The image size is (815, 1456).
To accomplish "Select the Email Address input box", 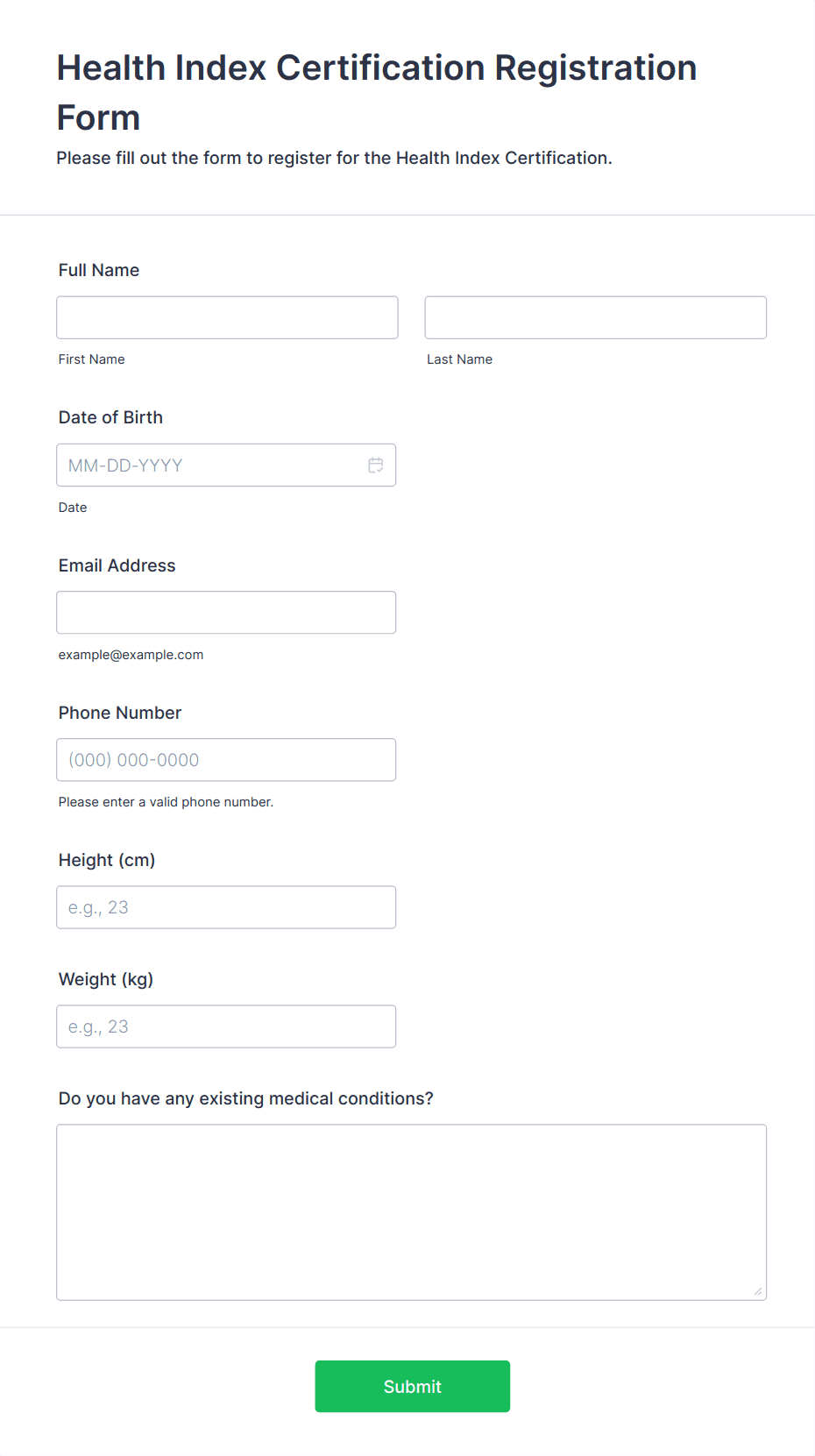I will coord(226,613).
